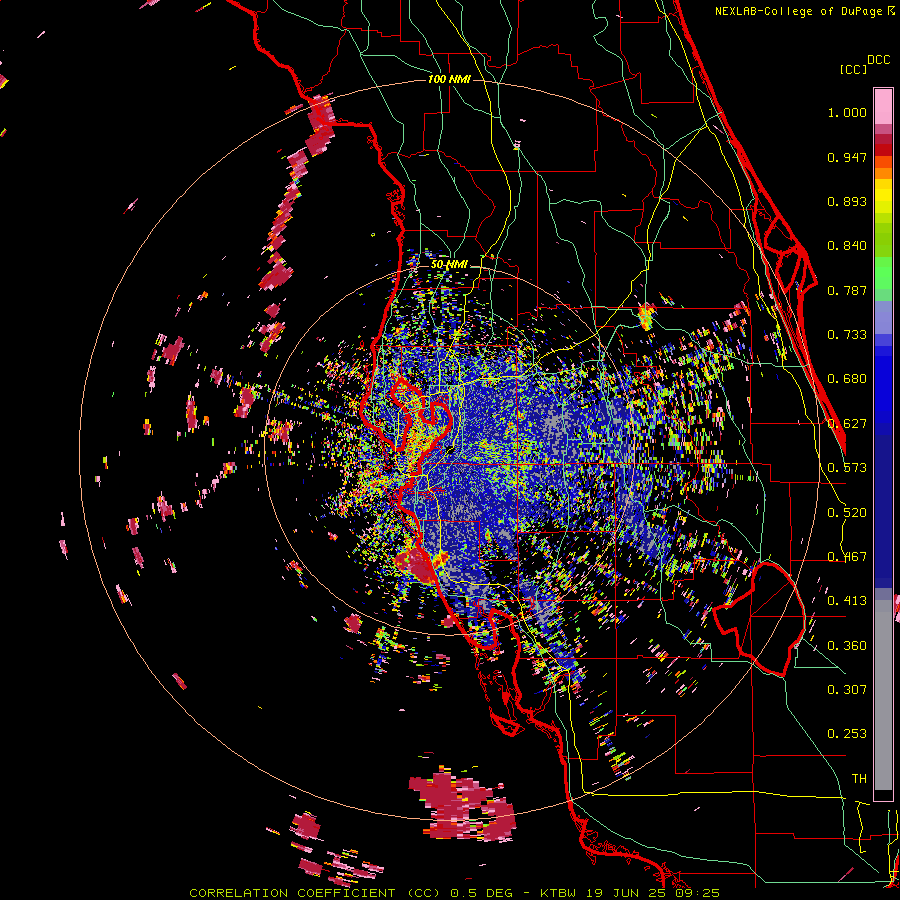Click the 1.000 legend value

click(847, 112)
